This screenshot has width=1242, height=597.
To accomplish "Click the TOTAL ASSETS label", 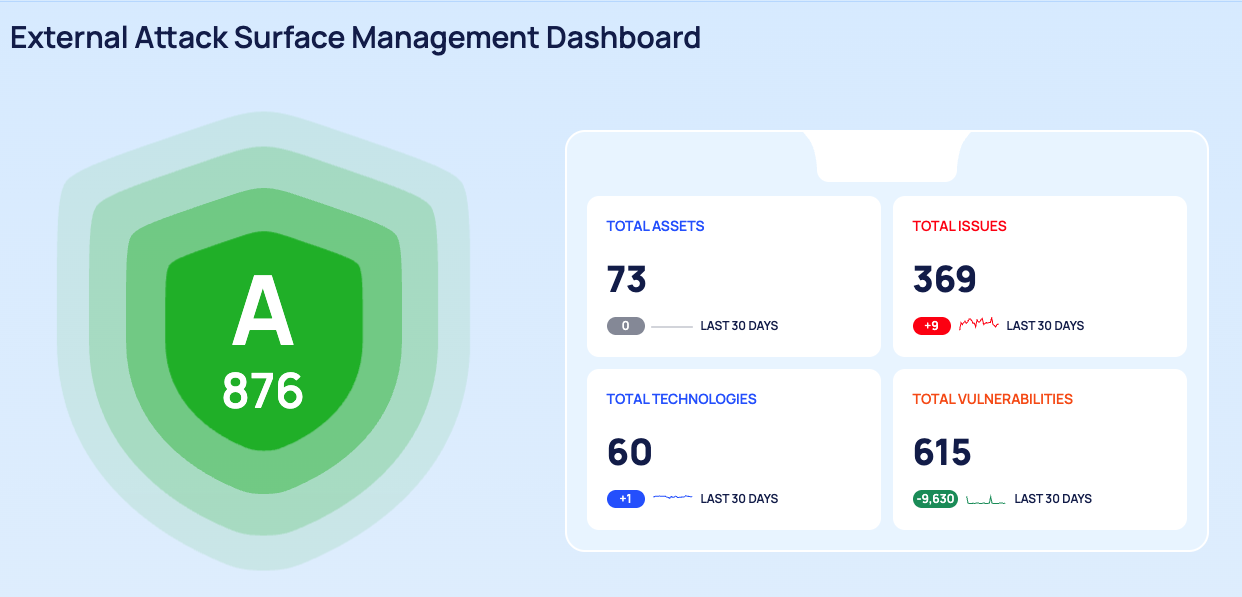I will [656, 226].
